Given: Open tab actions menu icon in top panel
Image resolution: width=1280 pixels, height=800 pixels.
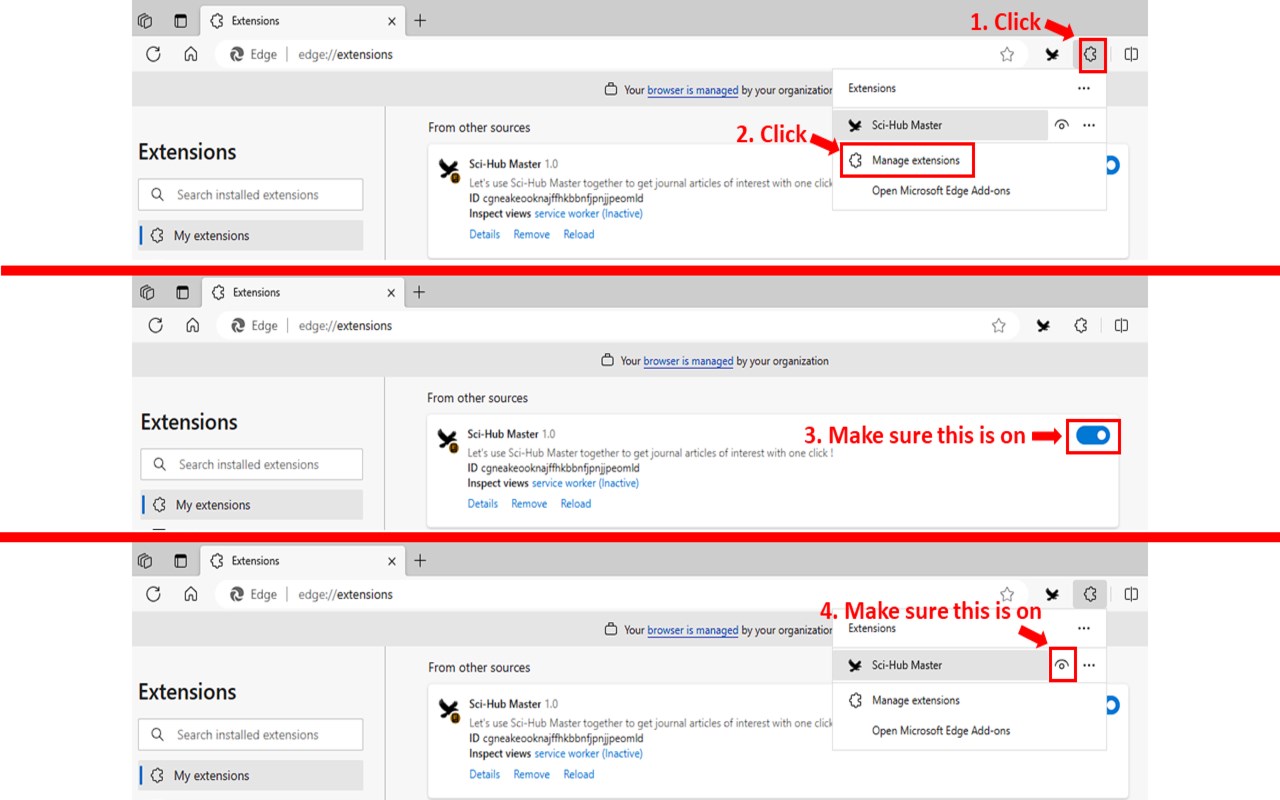Looking at the screenshot, I should 180,20.
